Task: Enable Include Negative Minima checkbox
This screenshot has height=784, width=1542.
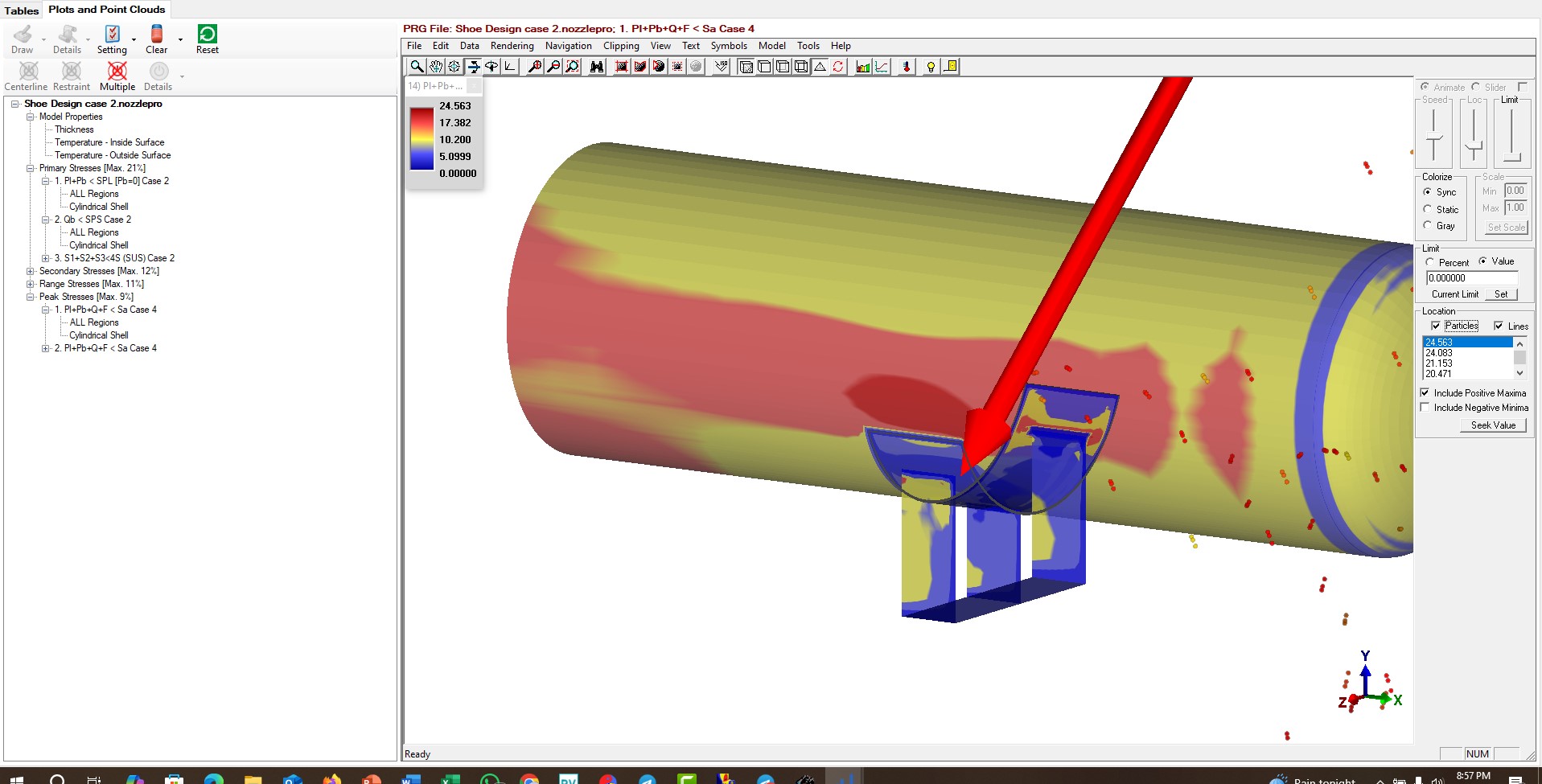Action: (1425, 408)
